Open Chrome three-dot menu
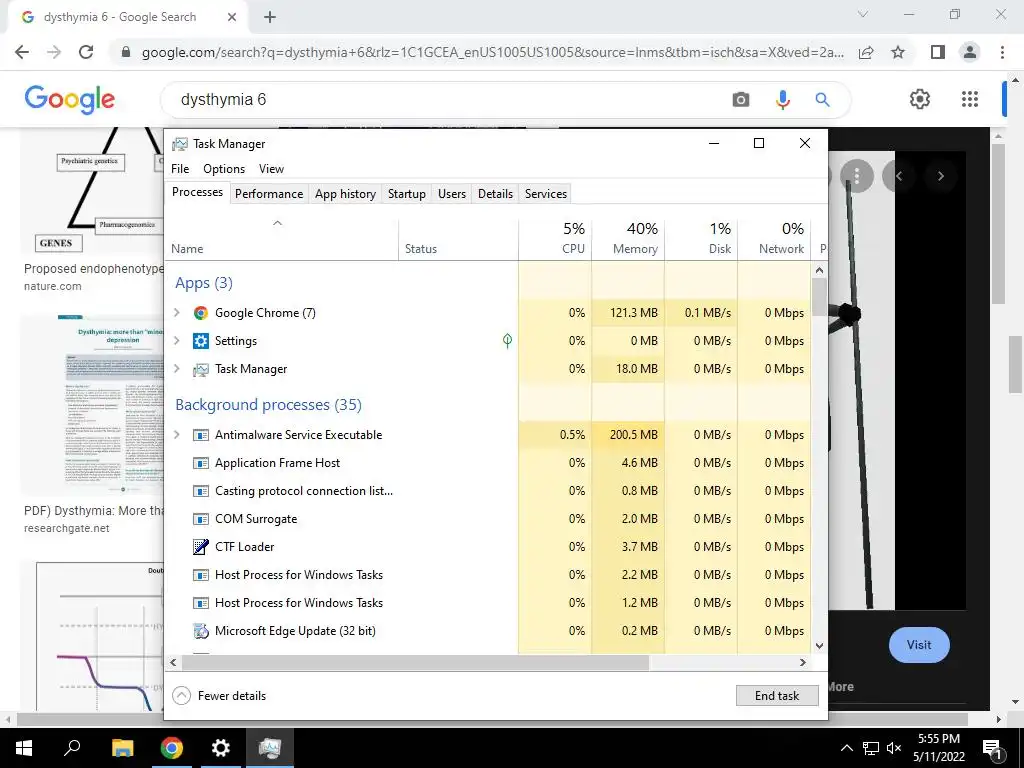 tap(1002, 52)
